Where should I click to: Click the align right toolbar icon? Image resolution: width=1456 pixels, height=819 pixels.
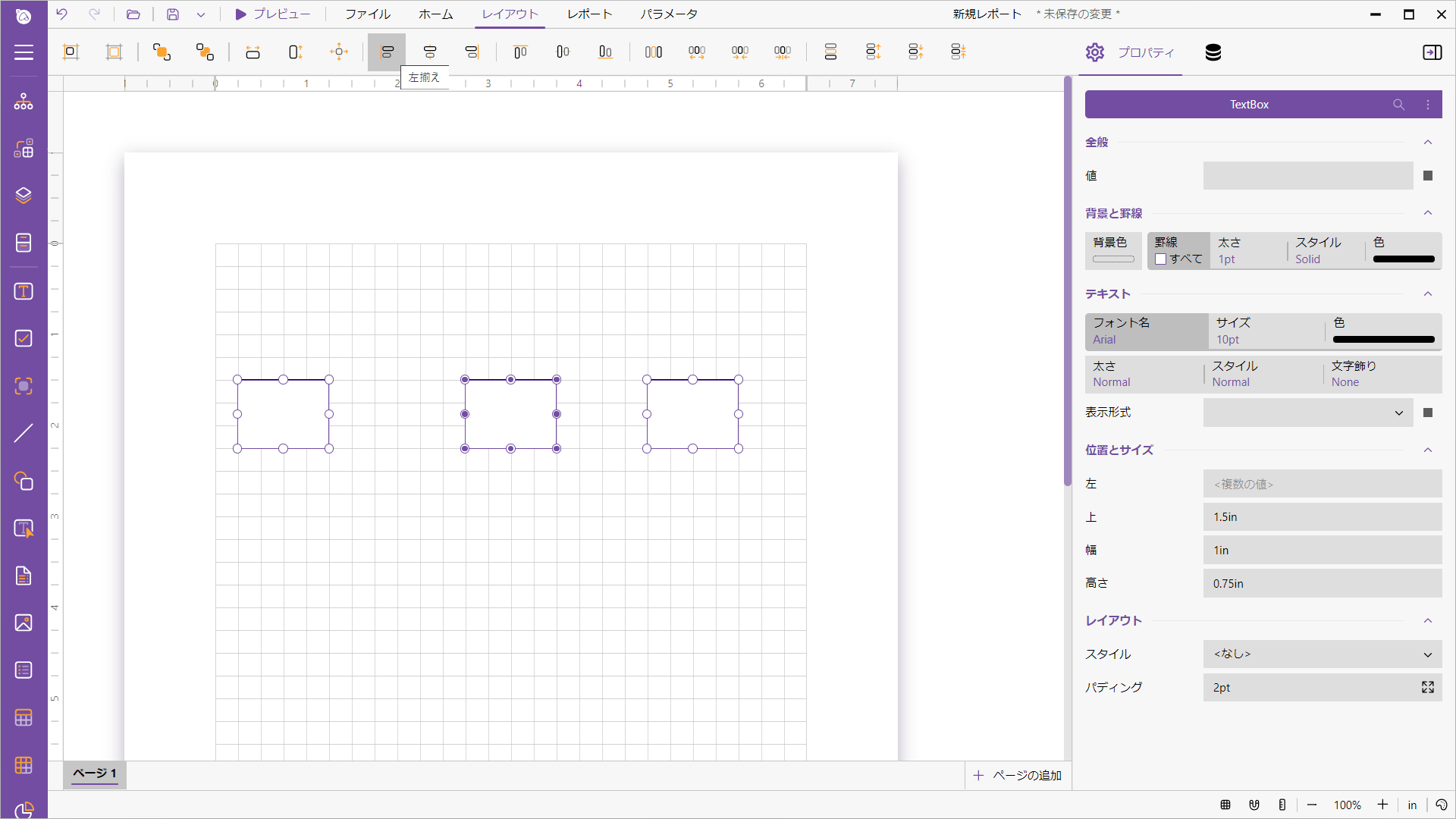coord(472,52)
